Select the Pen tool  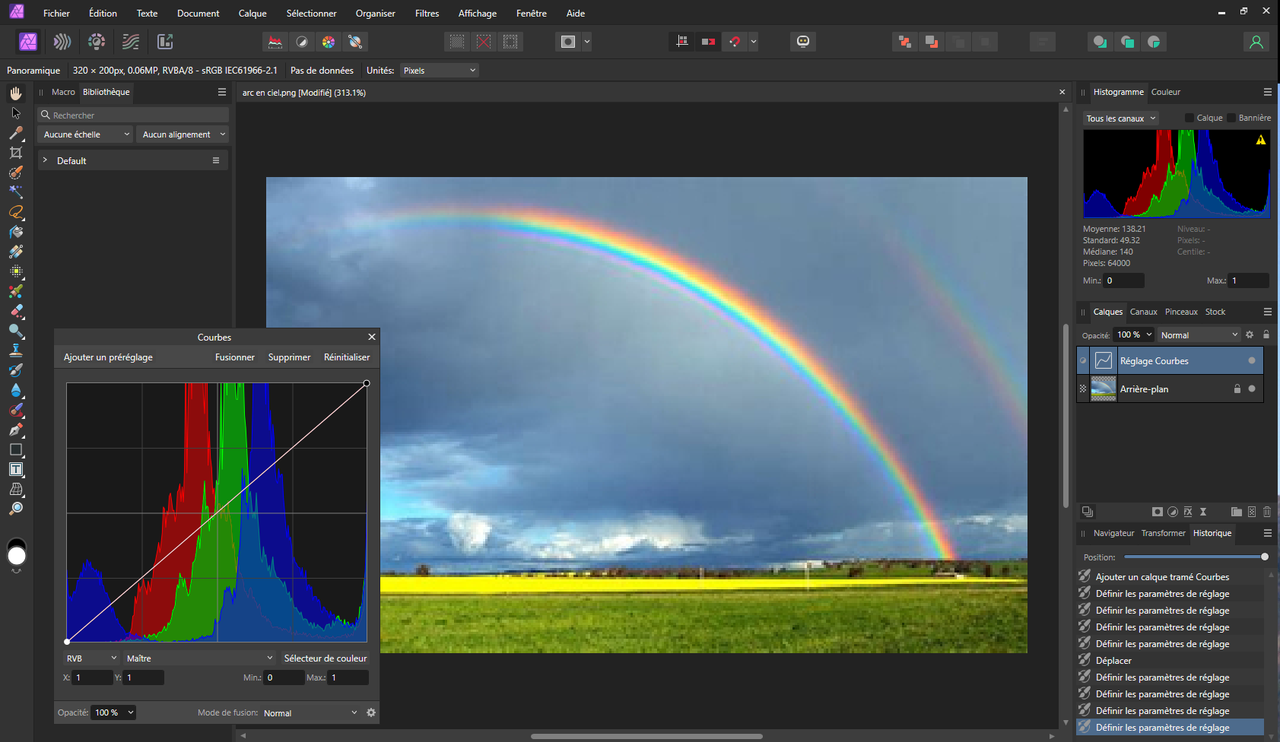click(x=16, y=430)
